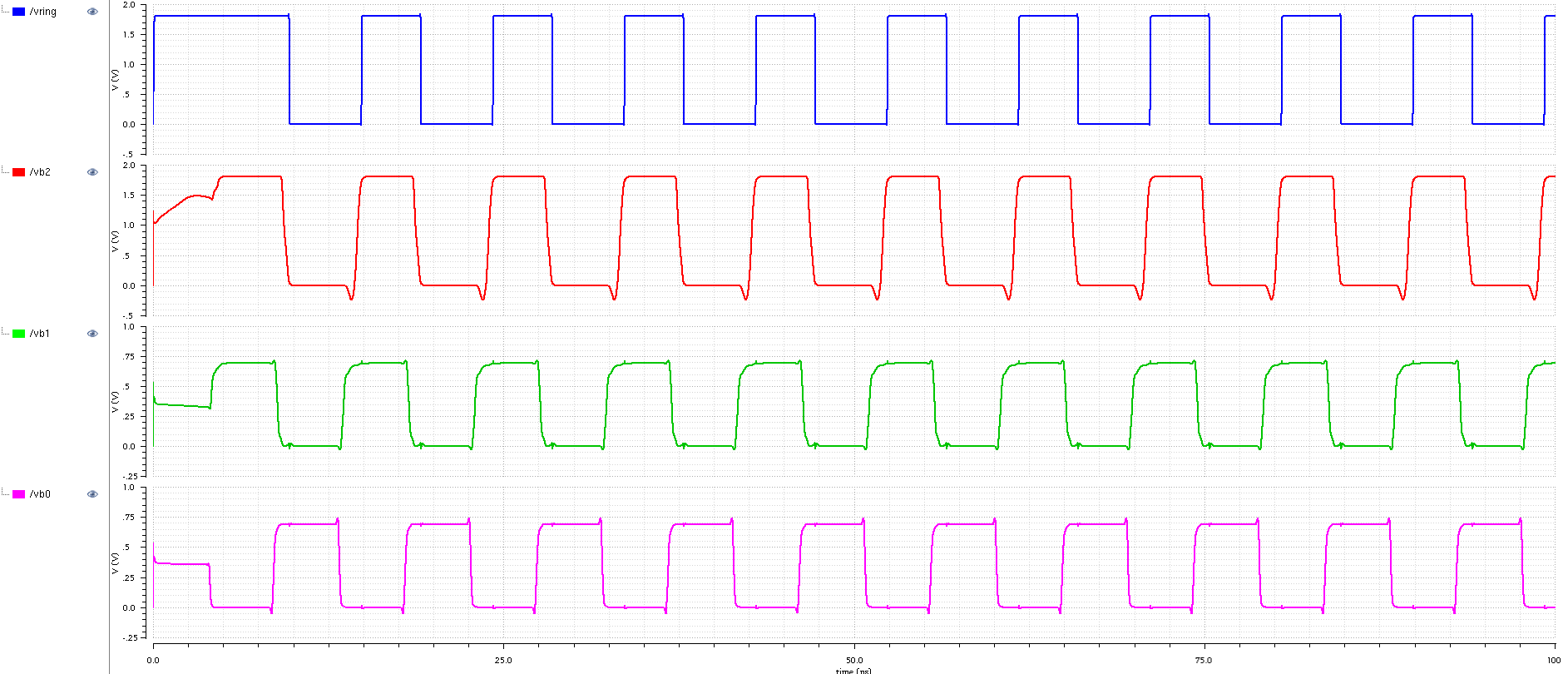Click the 50.0 tick on time axis
1568x674 pixels.
[x=854, y=660]
